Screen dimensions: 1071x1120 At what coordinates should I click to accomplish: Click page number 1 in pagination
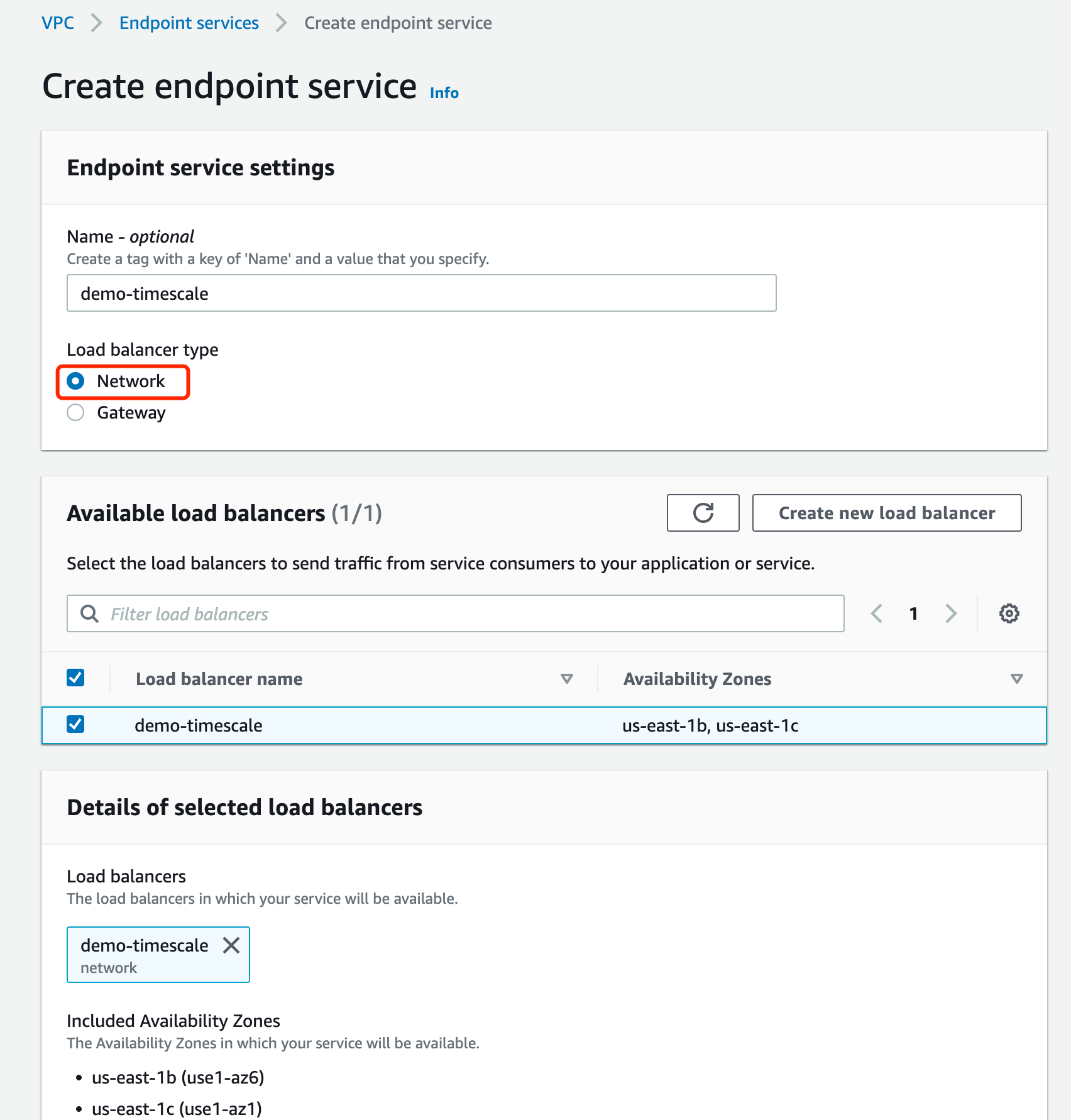pyautogui.click(x=913, y=613)
